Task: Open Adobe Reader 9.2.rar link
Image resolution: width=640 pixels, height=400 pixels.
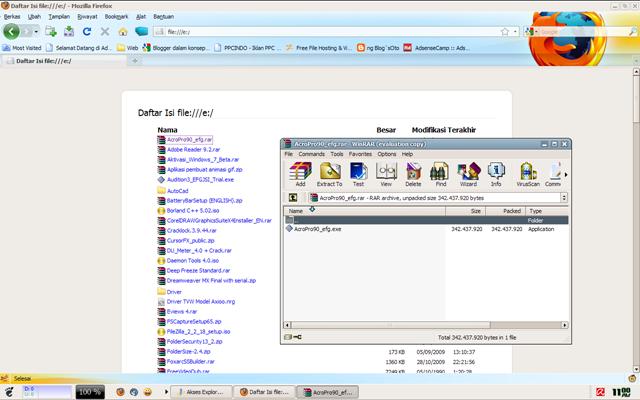Action: [x=193, y=150]
